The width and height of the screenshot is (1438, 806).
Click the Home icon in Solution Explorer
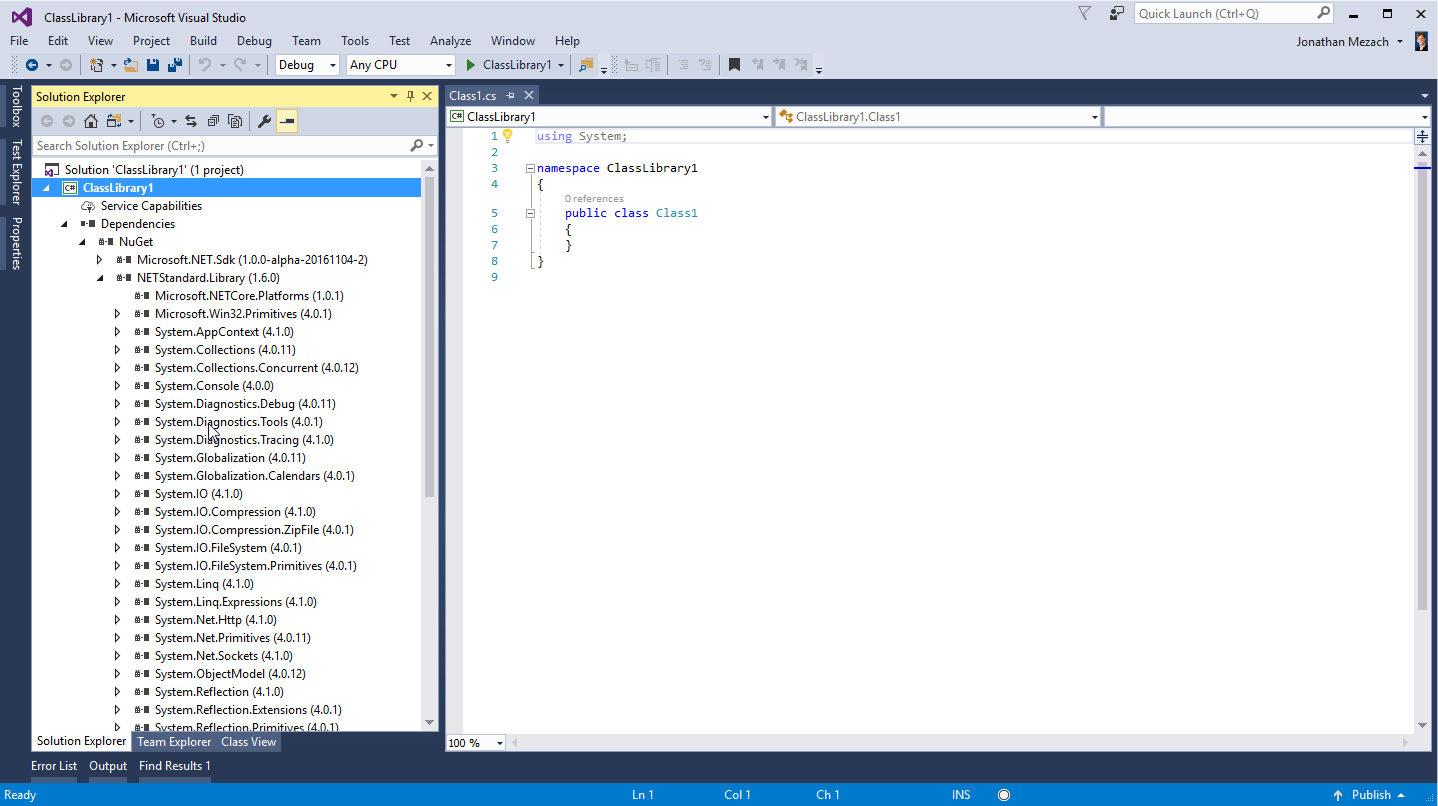90,121
